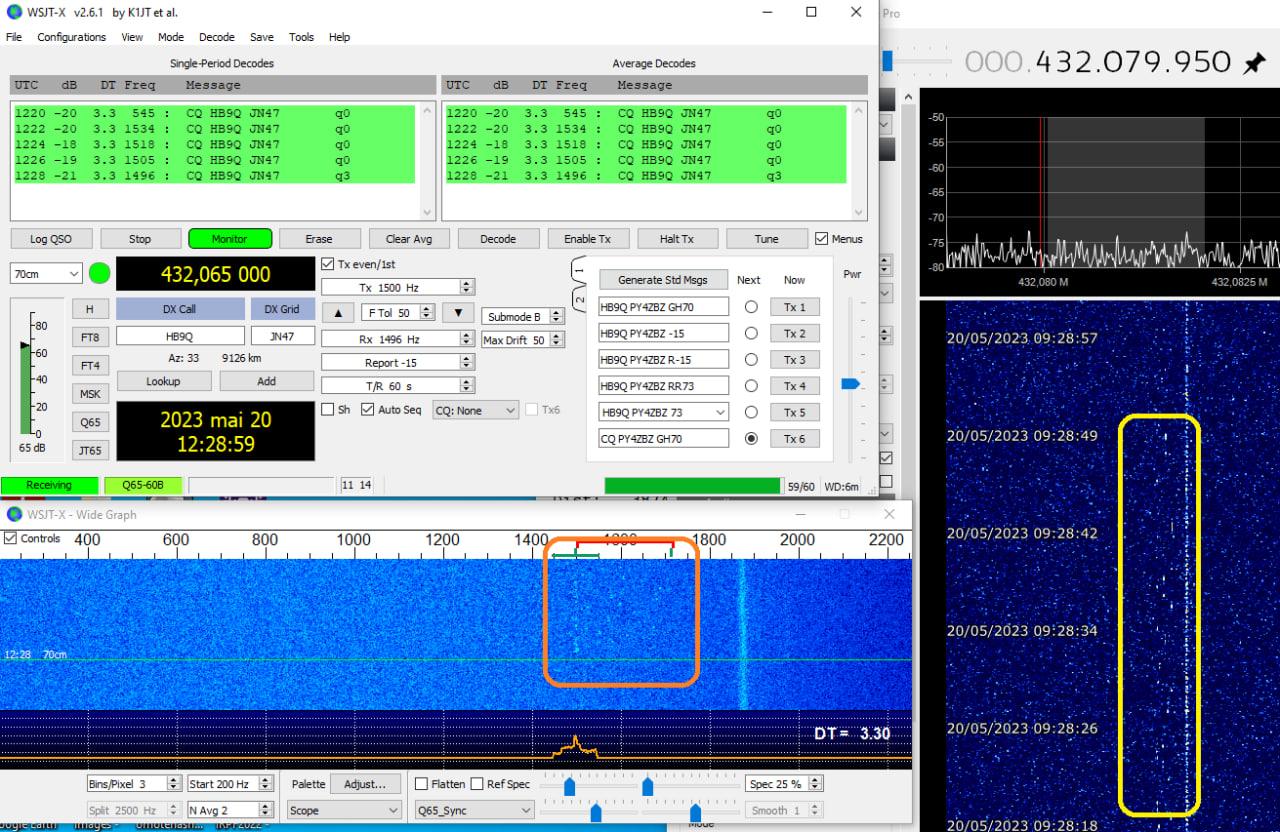The height and width of the screenshot is (832, 1280).
Task: Disable the Auto Seq checkbox
Action: click(x=367, y=410)
